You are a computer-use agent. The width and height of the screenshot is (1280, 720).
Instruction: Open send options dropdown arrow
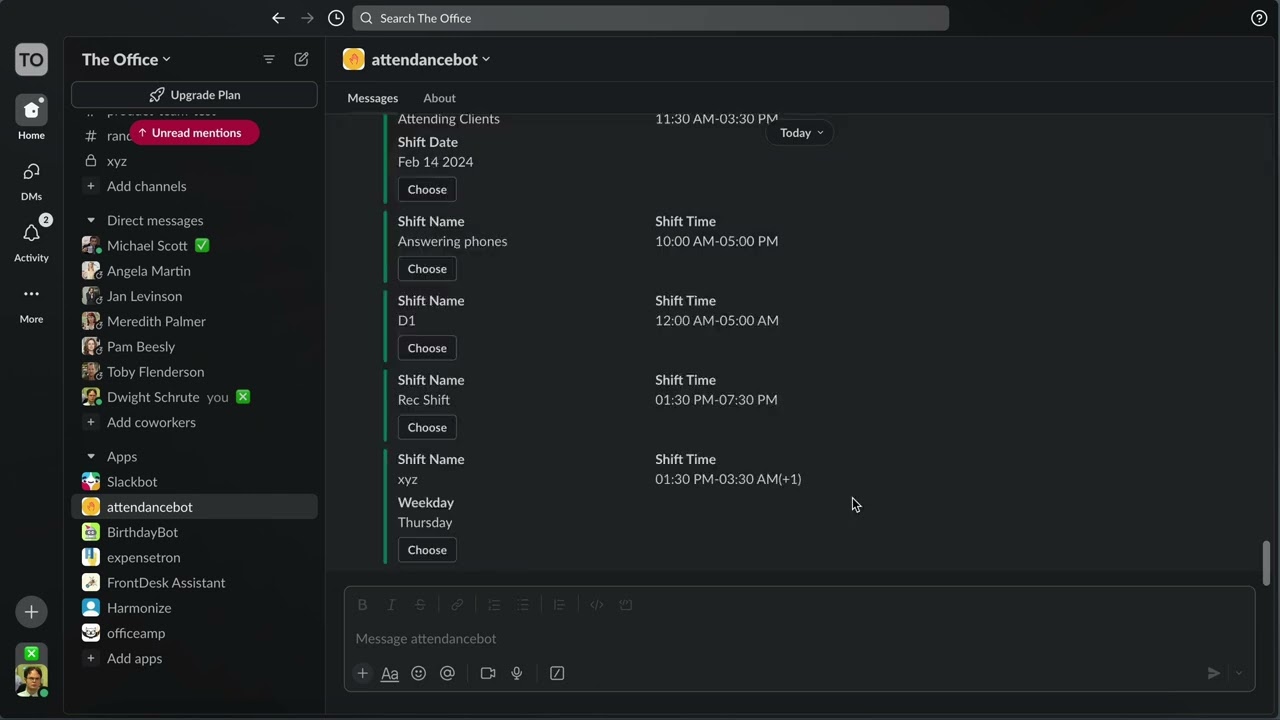click(1239, 673)
